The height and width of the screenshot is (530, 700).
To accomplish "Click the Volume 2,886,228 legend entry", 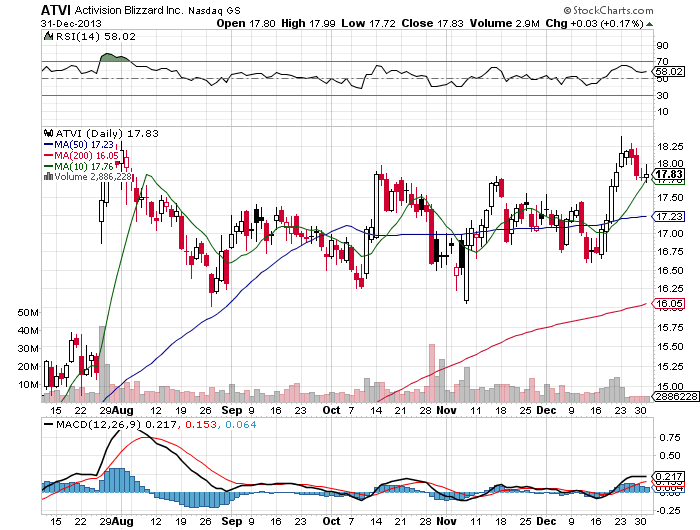I will [x=93, y=177].
